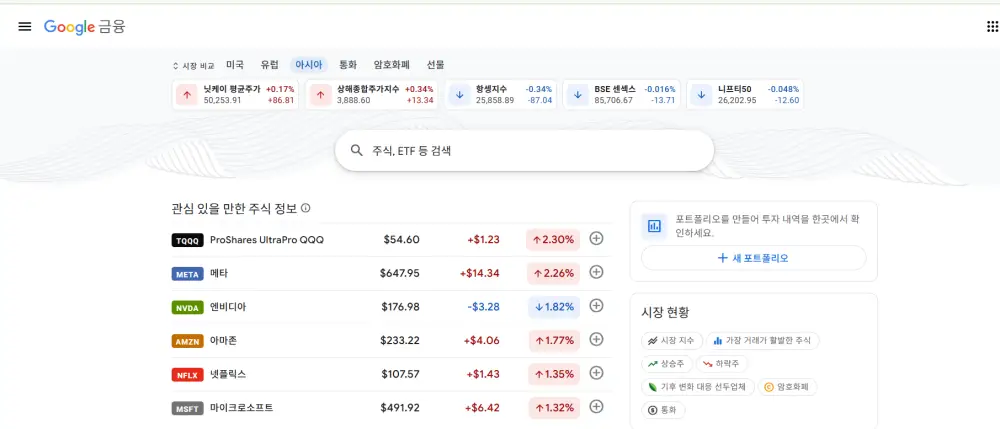Open the 상해종합주가지수 index card
The width and height of the screenshot is (1000, 429).
pos(371,94)
